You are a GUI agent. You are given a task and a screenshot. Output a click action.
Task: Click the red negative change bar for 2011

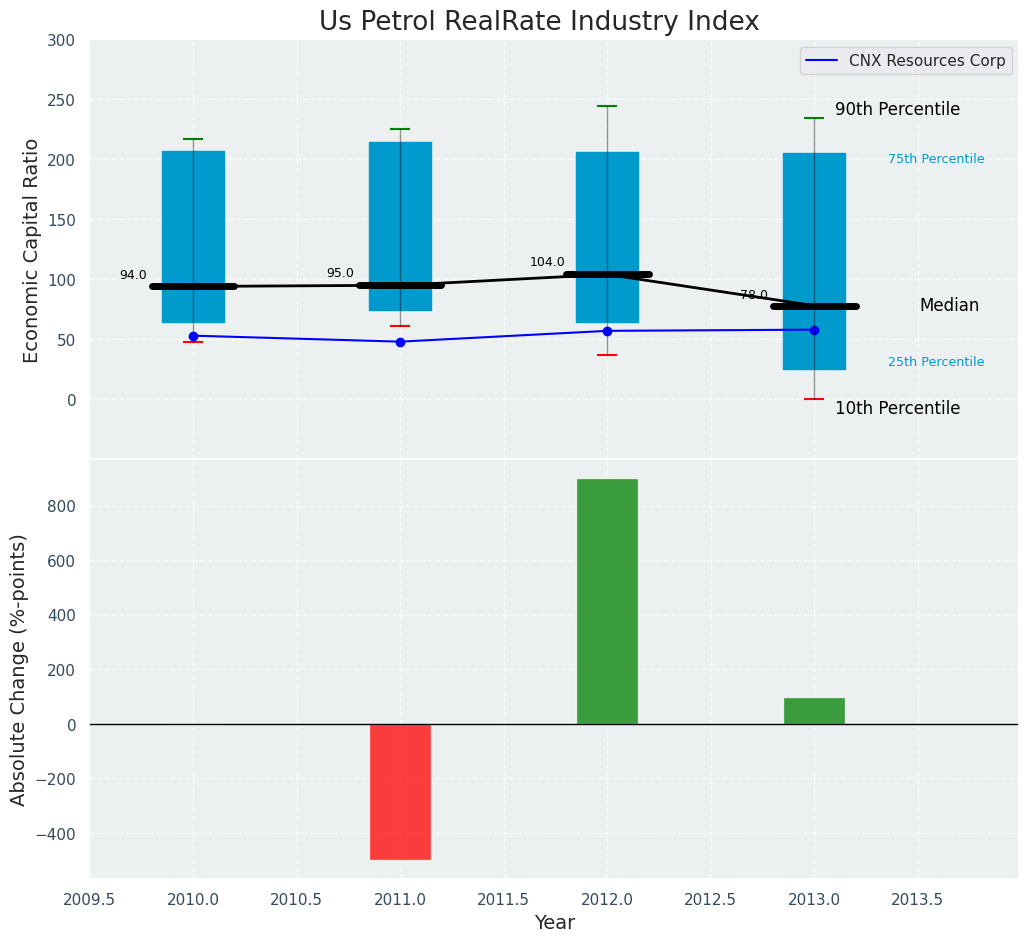click(x=400, y=791)
